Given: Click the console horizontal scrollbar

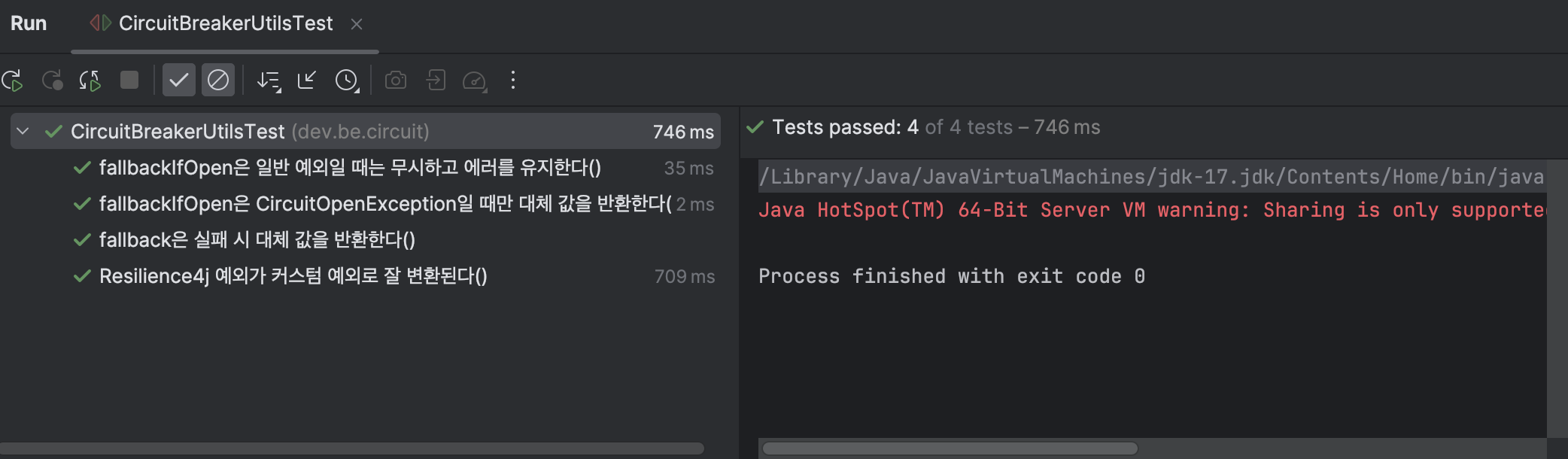Looking at the screenshot, I should tap(950, 448).
